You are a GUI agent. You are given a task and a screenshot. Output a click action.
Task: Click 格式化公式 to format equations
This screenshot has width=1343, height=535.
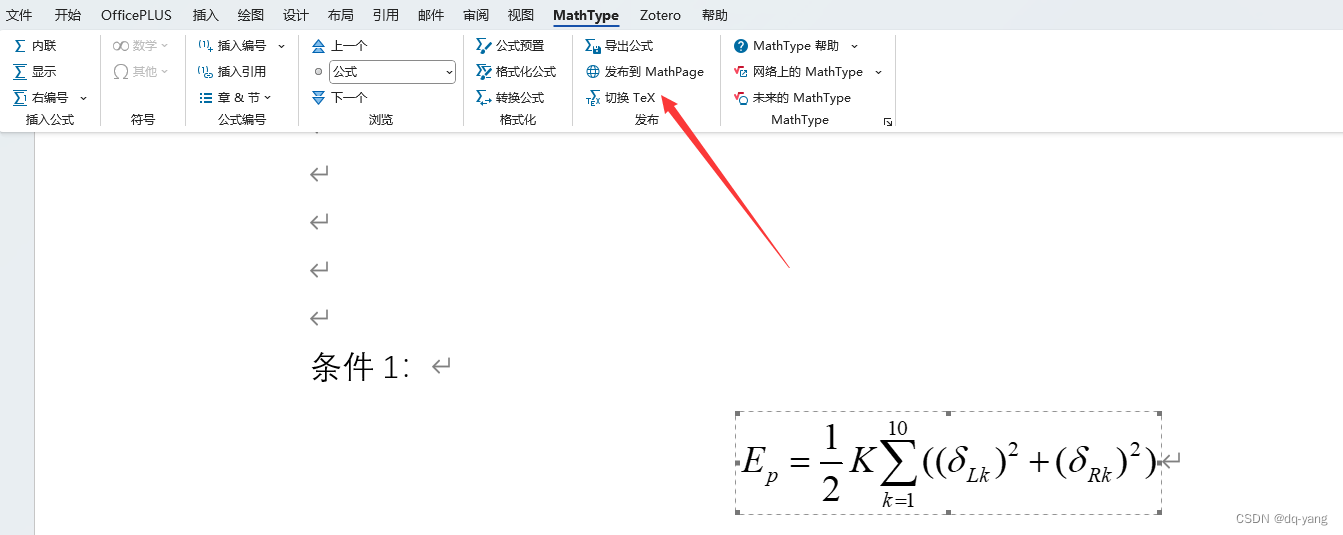(x=516, y=72)
